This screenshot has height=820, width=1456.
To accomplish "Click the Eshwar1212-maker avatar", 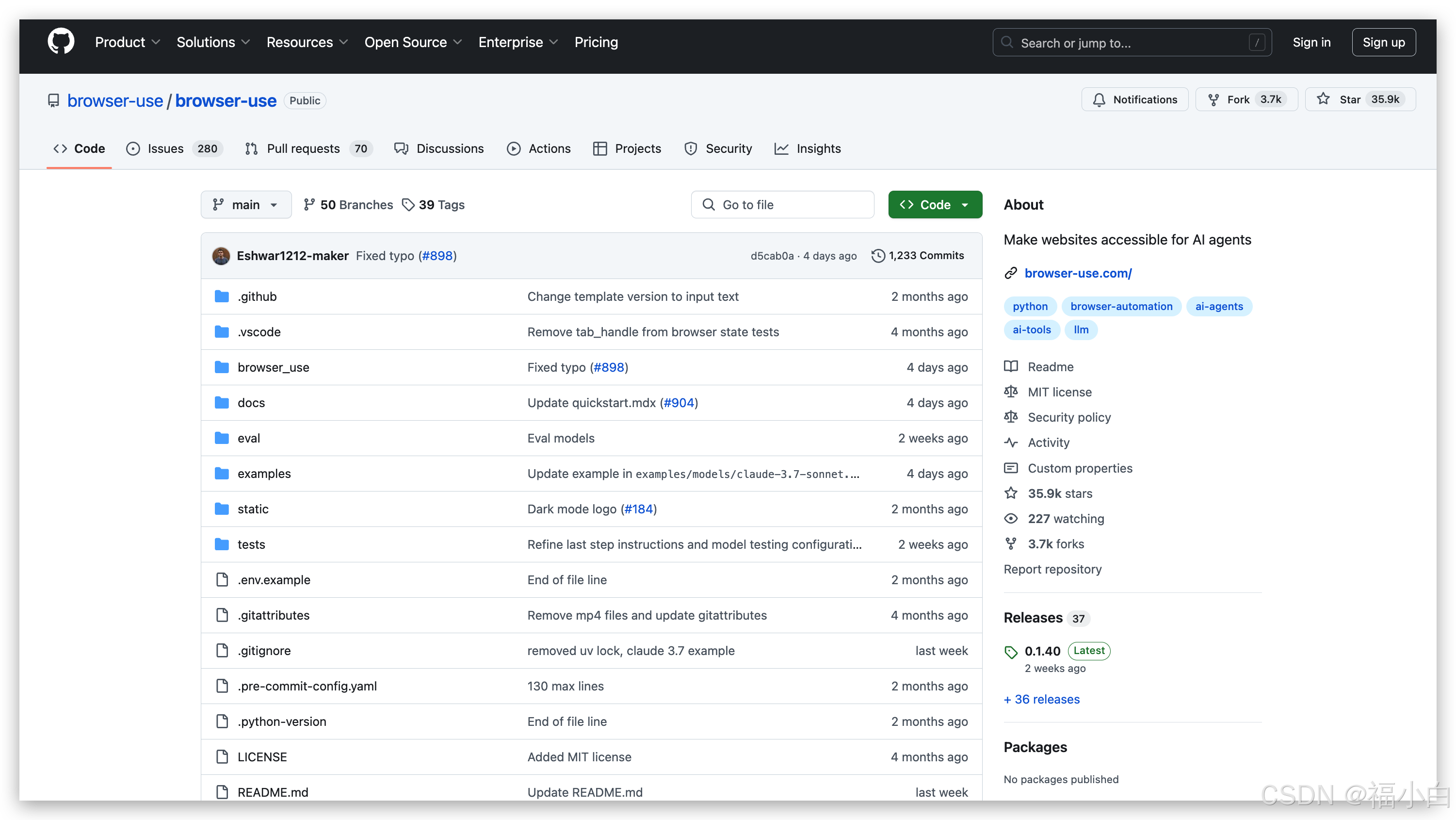I will click(221, 256).
